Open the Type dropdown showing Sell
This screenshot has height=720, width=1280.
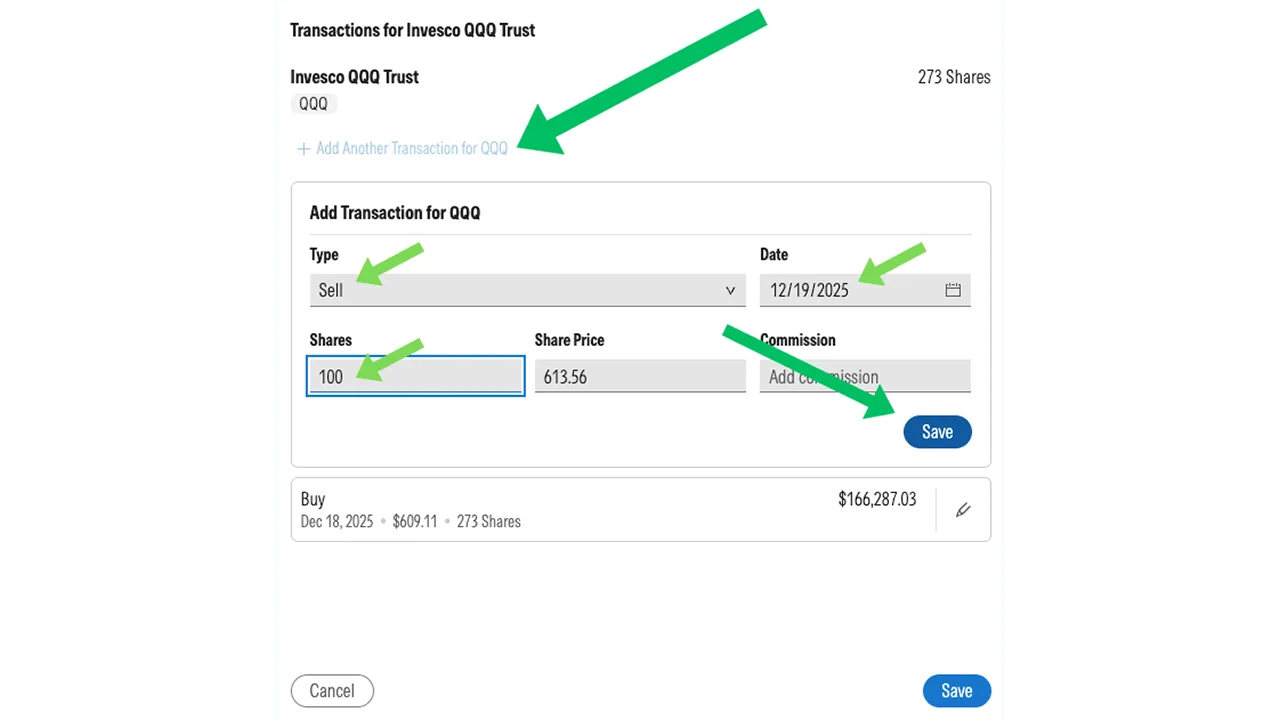[x=527, y=290]
